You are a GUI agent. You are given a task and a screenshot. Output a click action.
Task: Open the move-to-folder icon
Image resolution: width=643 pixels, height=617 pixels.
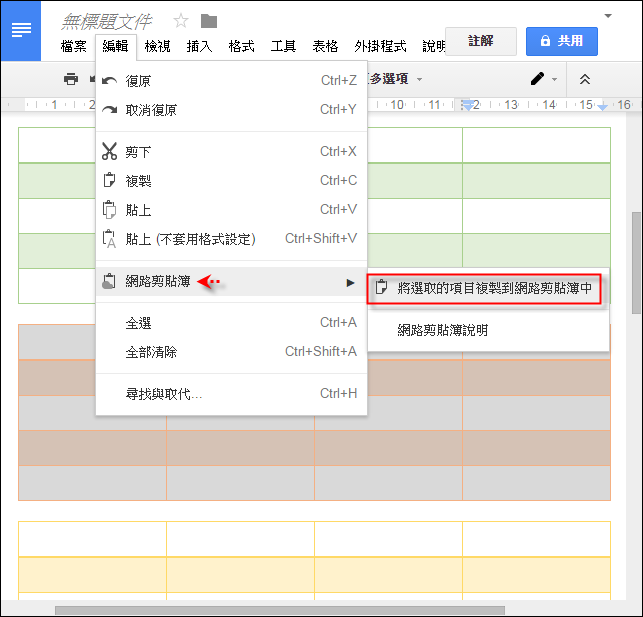[209, 21]
